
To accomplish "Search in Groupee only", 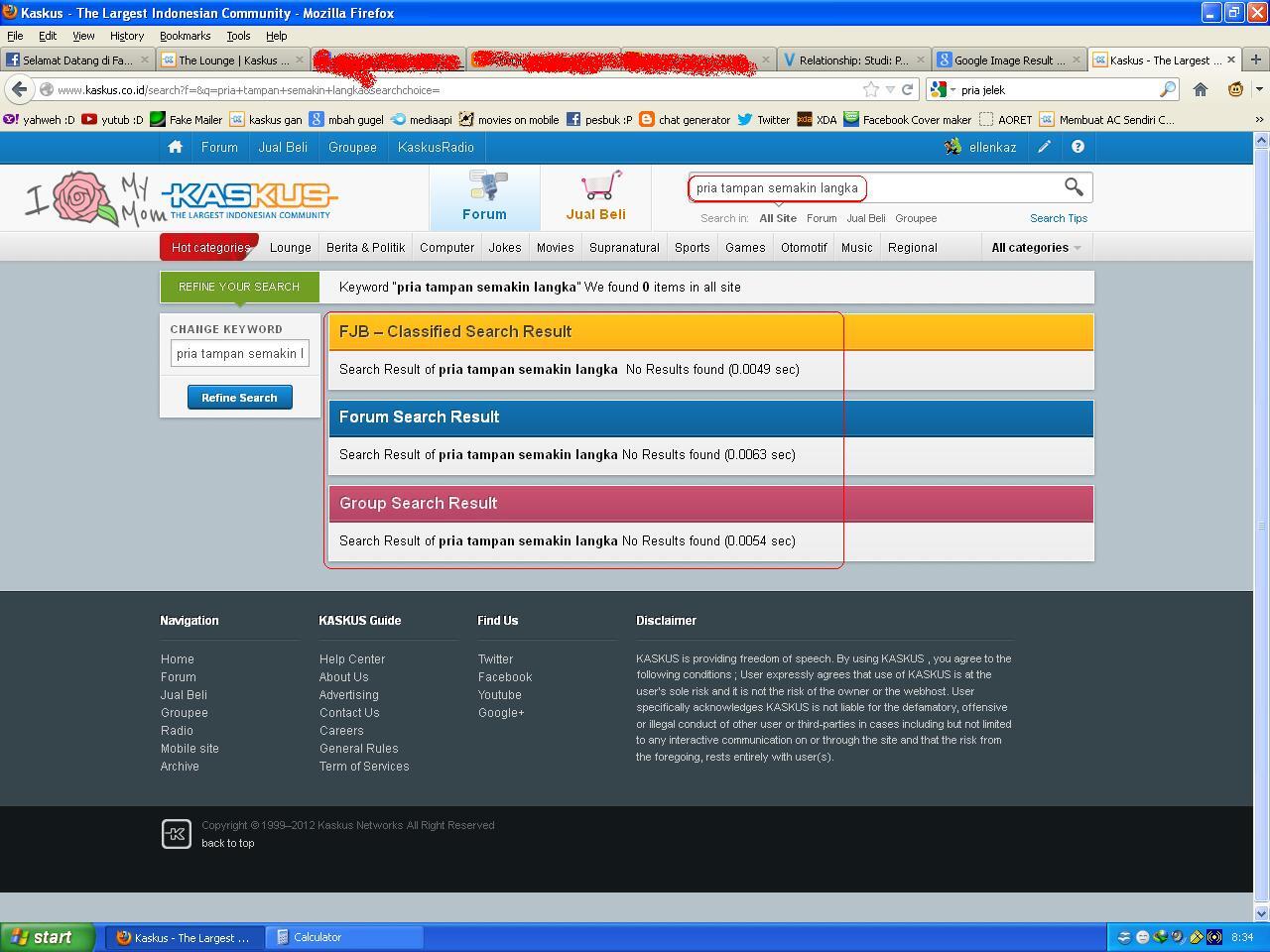I will [x=916, y=218].
